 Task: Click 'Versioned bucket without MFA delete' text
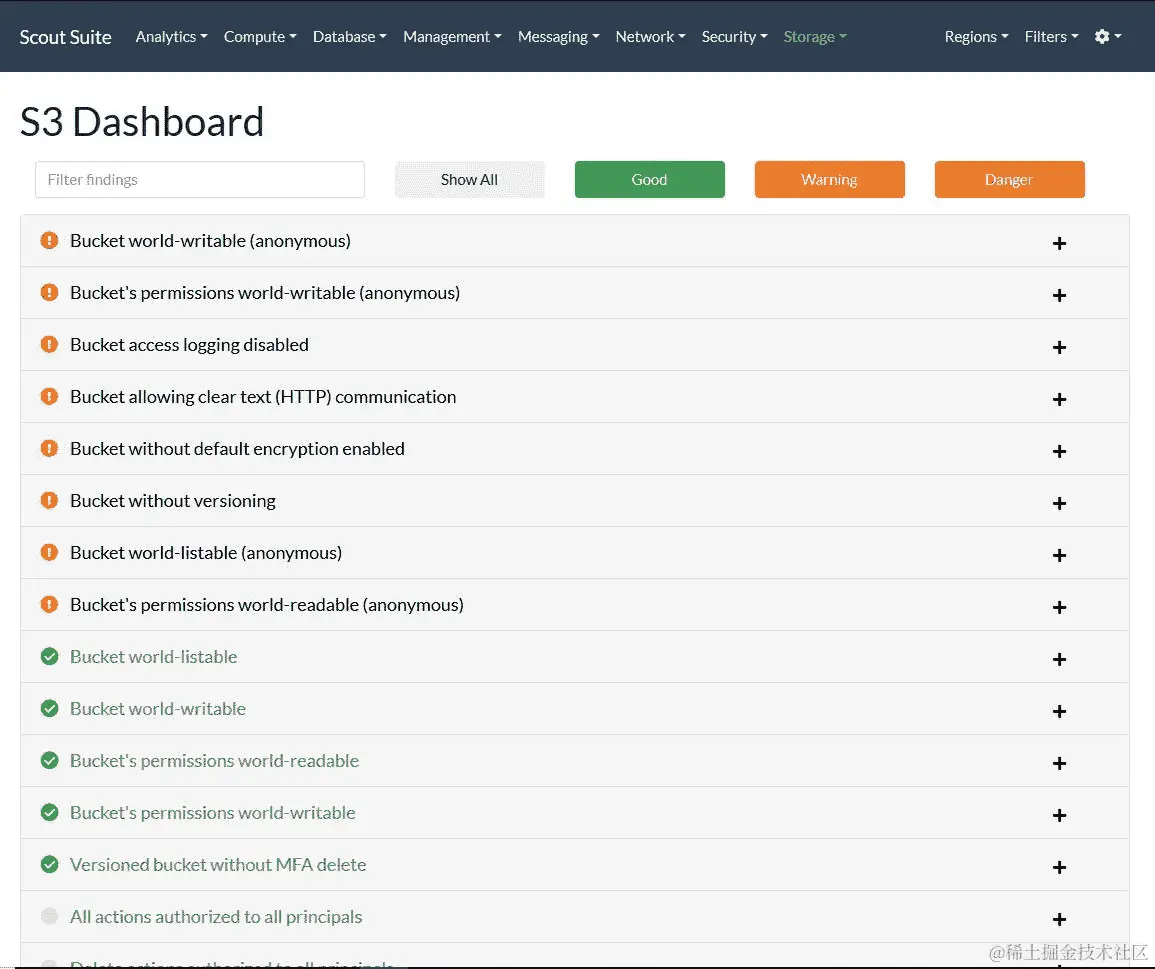click(x=218, y=864)
